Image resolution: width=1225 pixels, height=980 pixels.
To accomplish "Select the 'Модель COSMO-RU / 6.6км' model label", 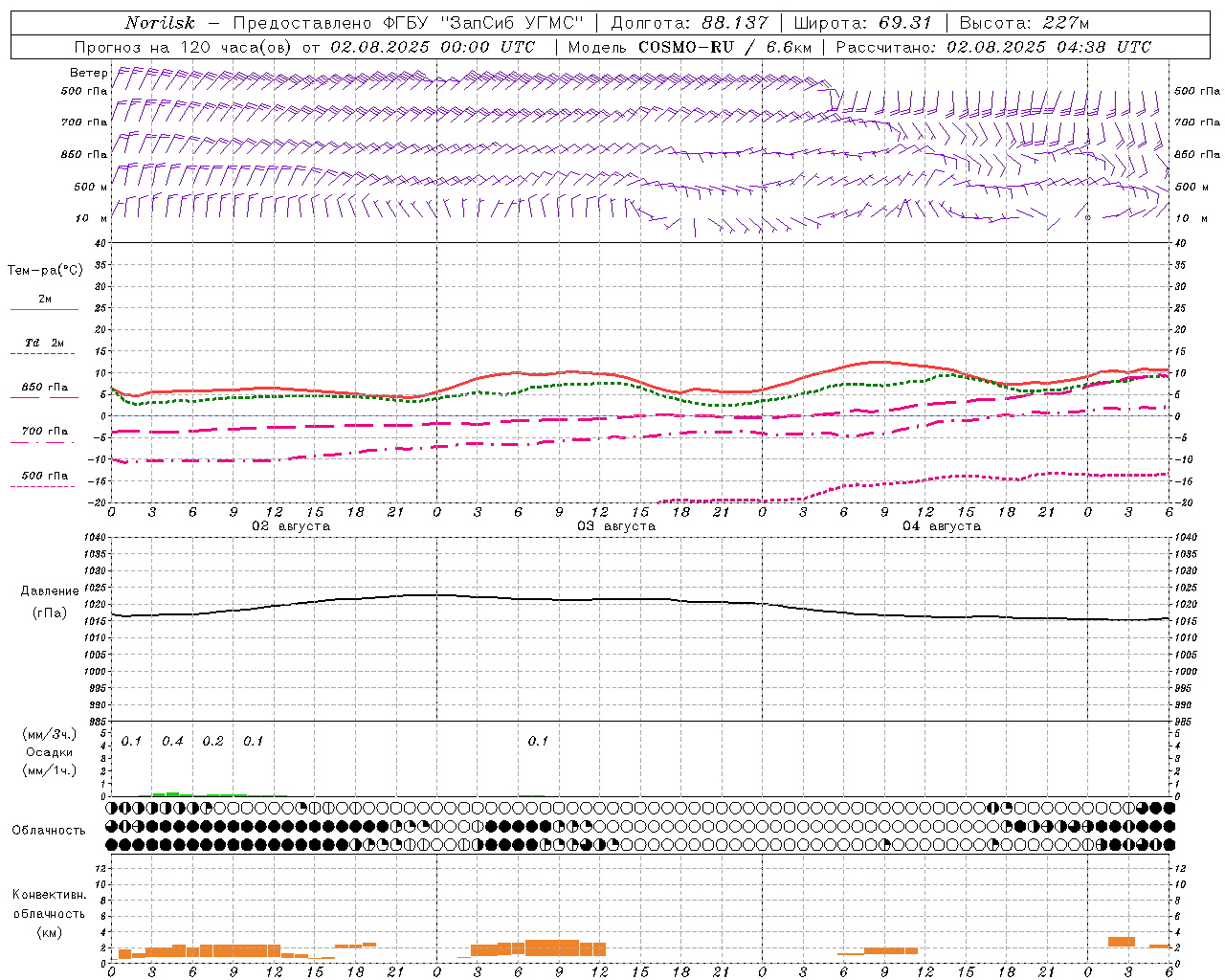I will click(x=690, y=47).
